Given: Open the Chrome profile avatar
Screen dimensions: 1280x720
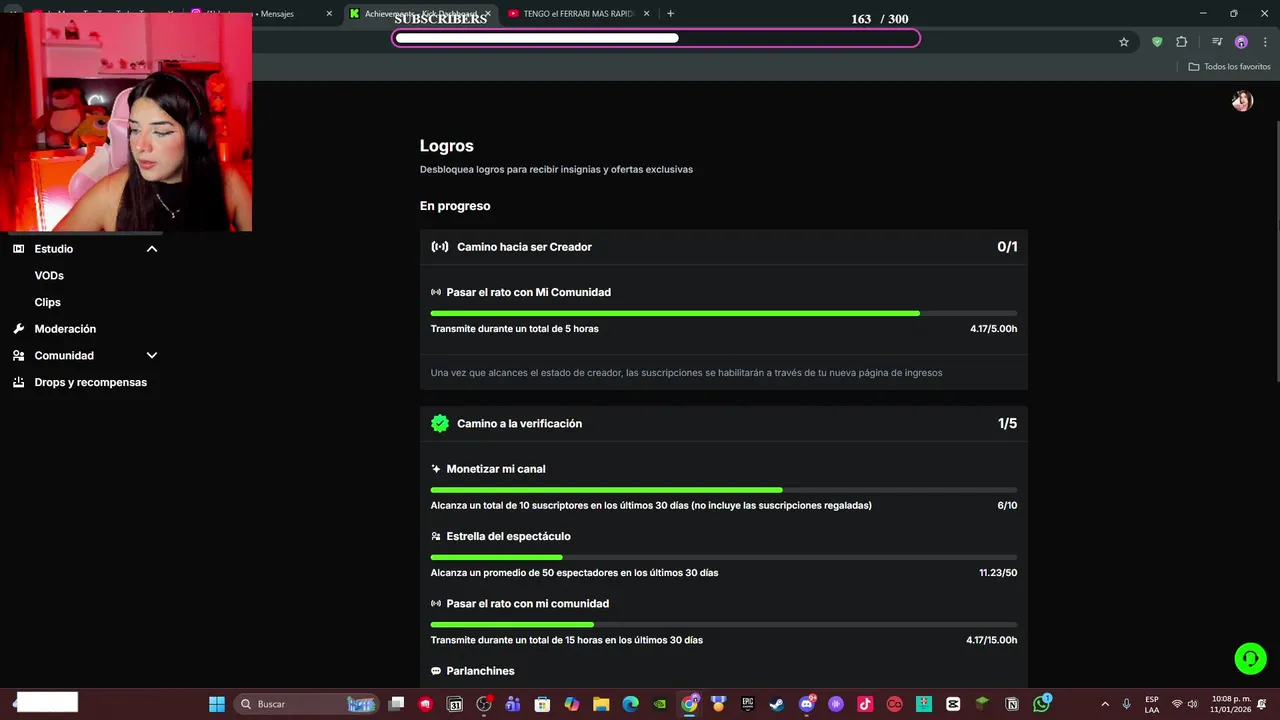Looking at the screenshot, I should pyautogui.click(x=1241, y=42).
